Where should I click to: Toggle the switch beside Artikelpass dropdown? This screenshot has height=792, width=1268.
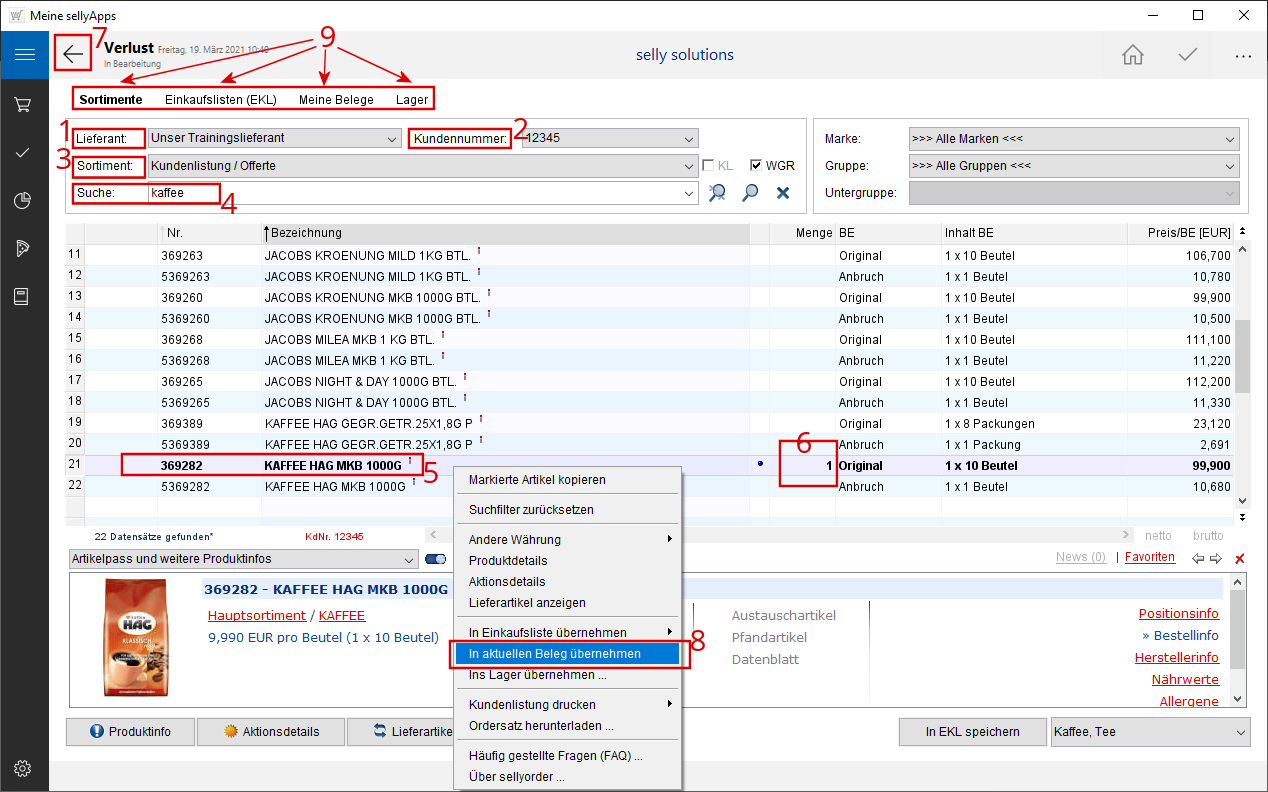[x=435, y=559]
